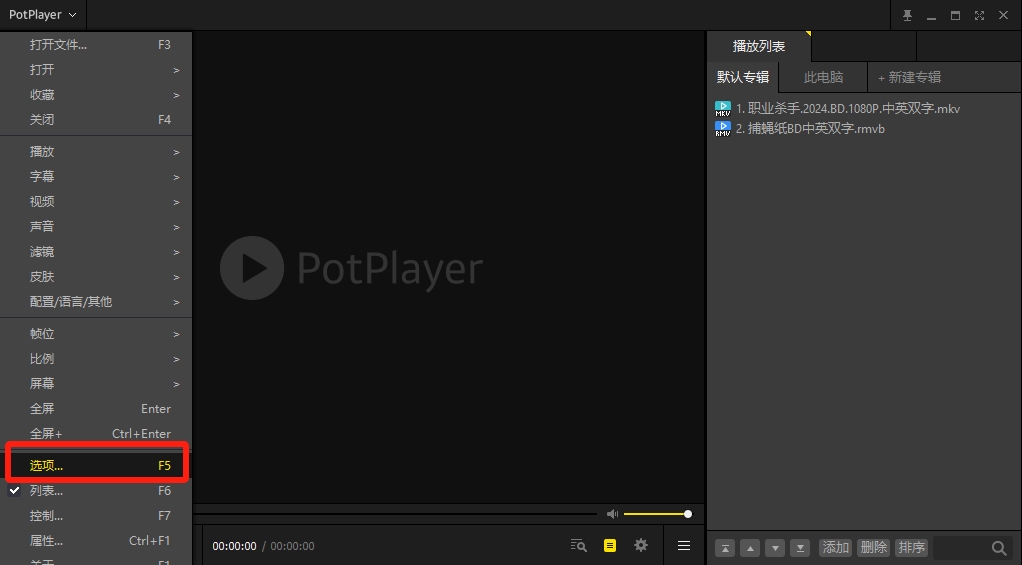1022x565 pixels.
Task: Expand the 比例 submenu
Action: [x=96, y=358]
